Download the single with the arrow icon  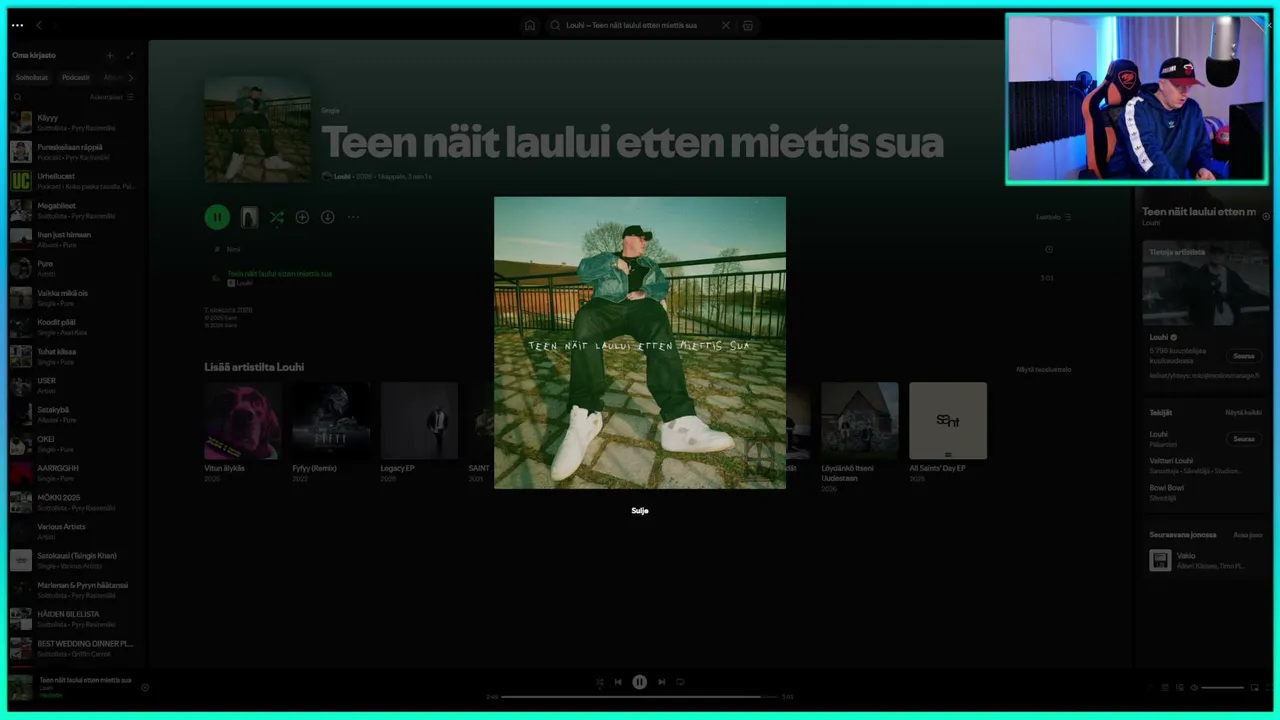point(327,217)
